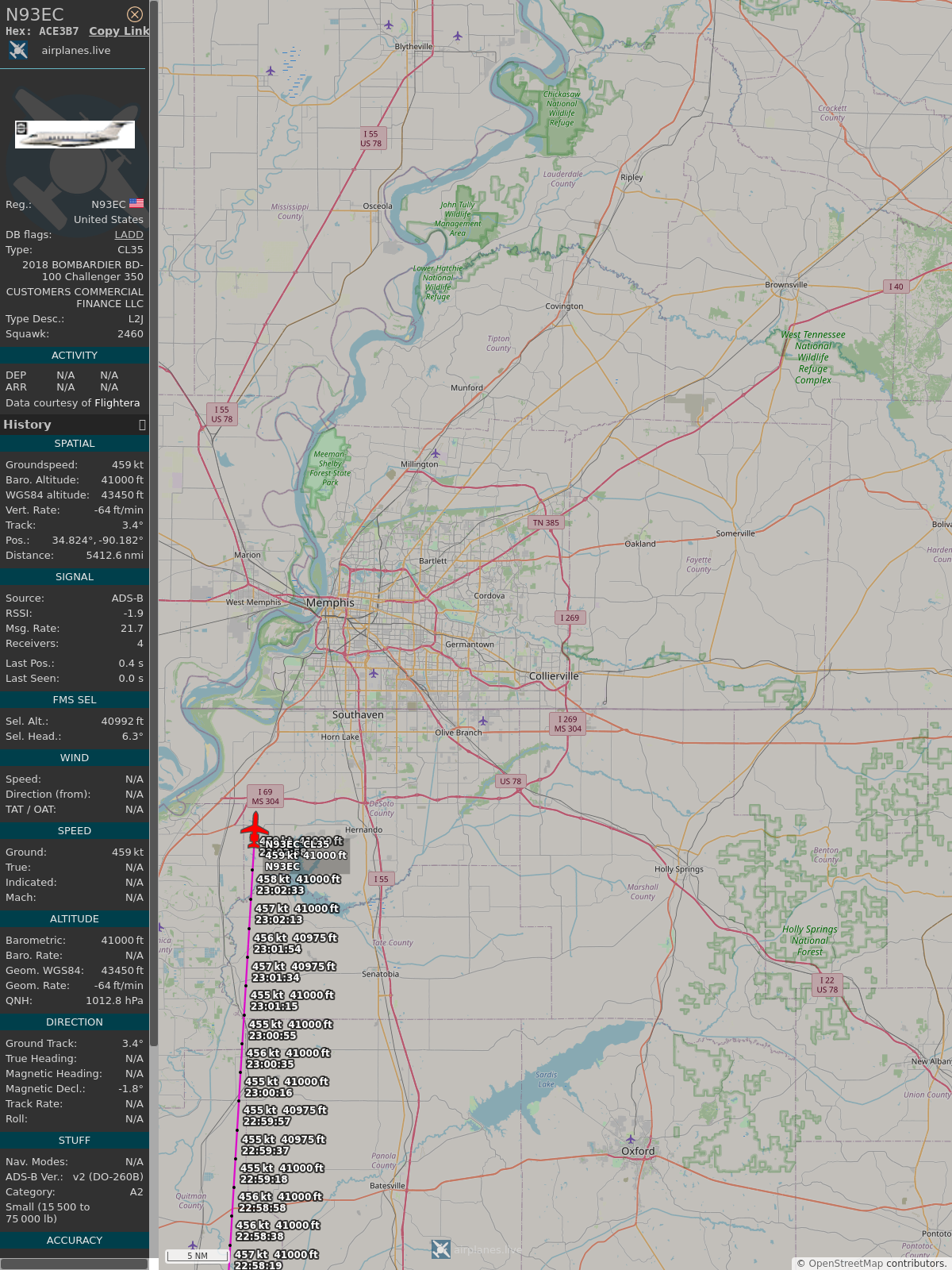
Task: Click the track label 455 kt 22:59:57
Action: [285, 1115]
